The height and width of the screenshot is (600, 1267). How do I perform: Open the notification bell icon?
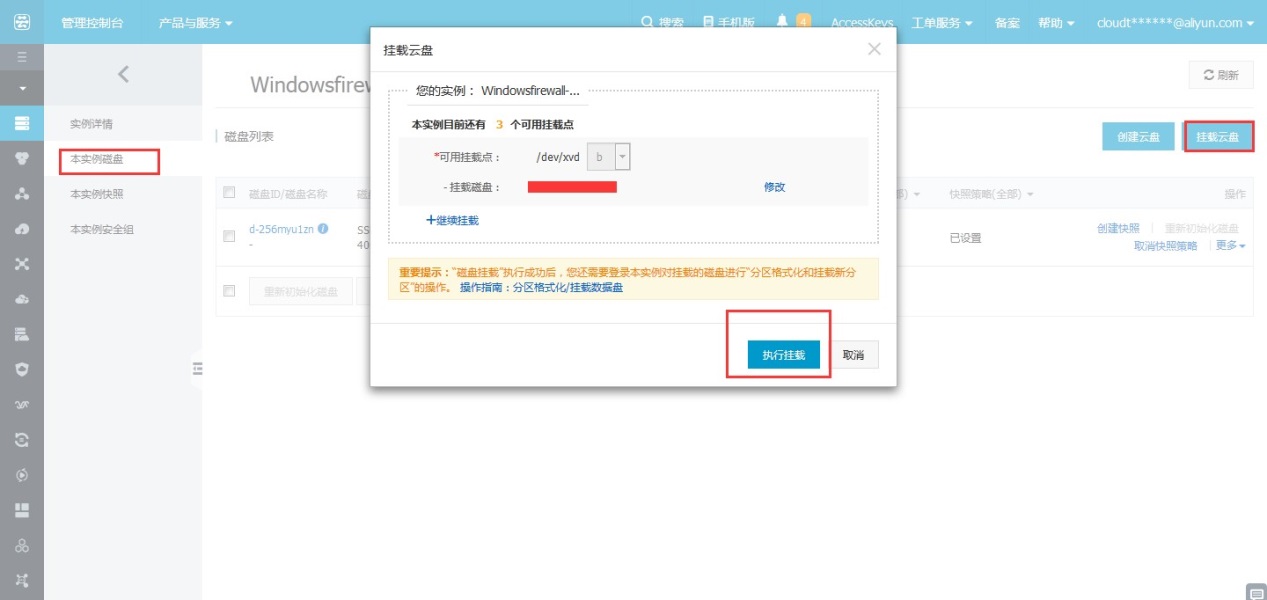point(782,22)
